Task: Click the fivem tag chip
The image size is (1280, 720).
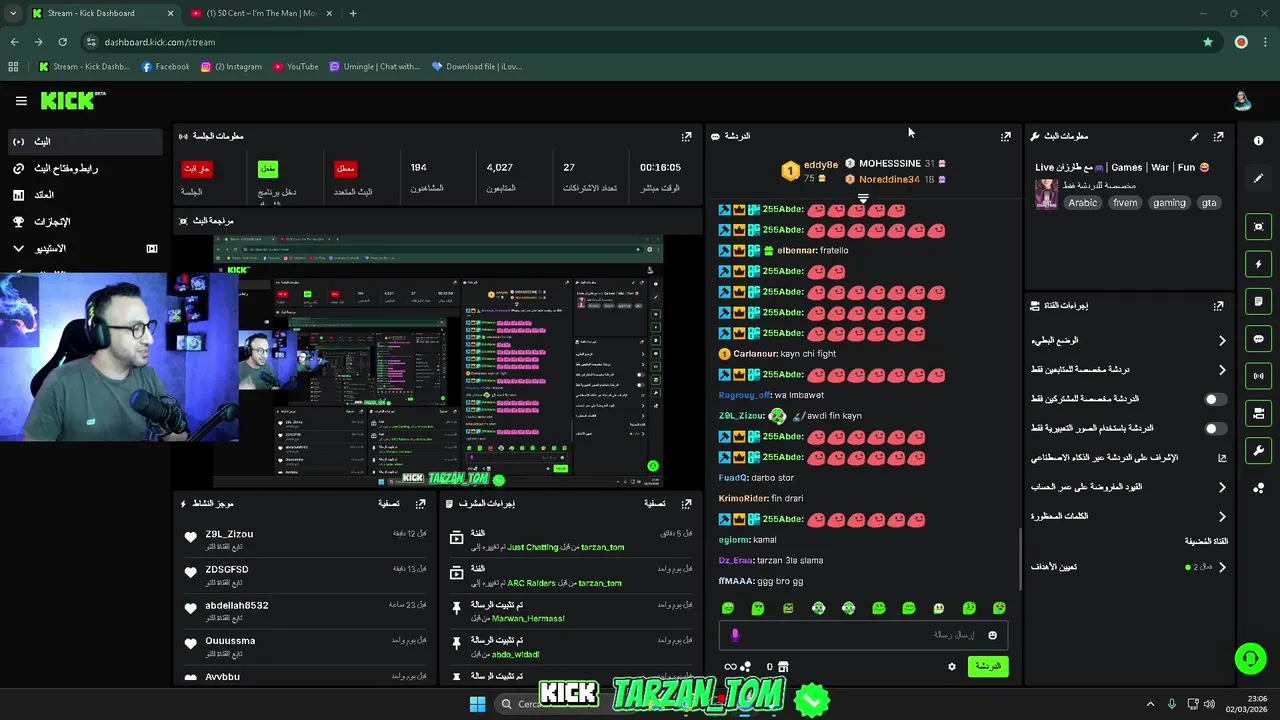Action: coord(1125,203)
